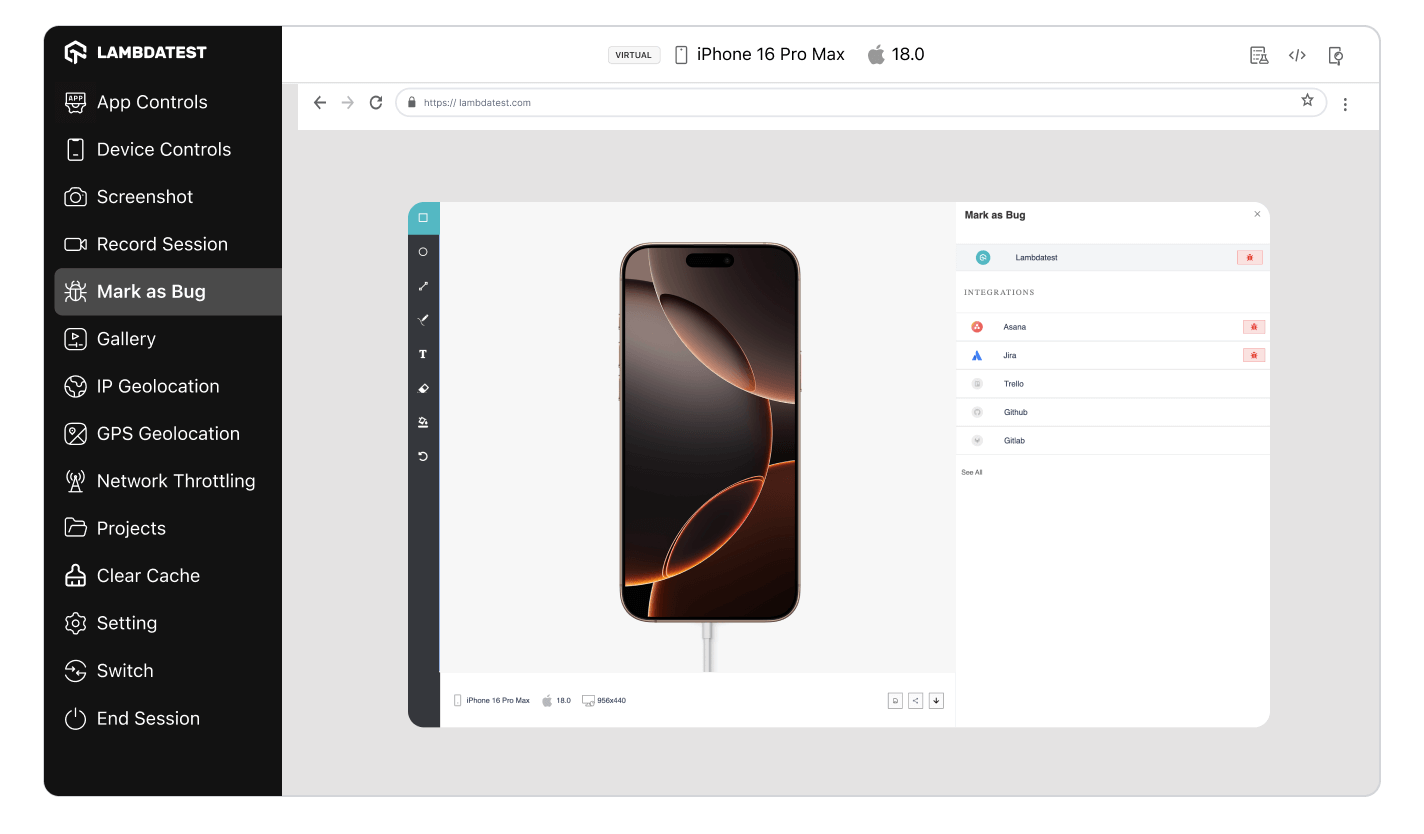Screen dimensions: 1424x834
Task: Click the red bug button for Jira
Action: (x=1253, y=355)
